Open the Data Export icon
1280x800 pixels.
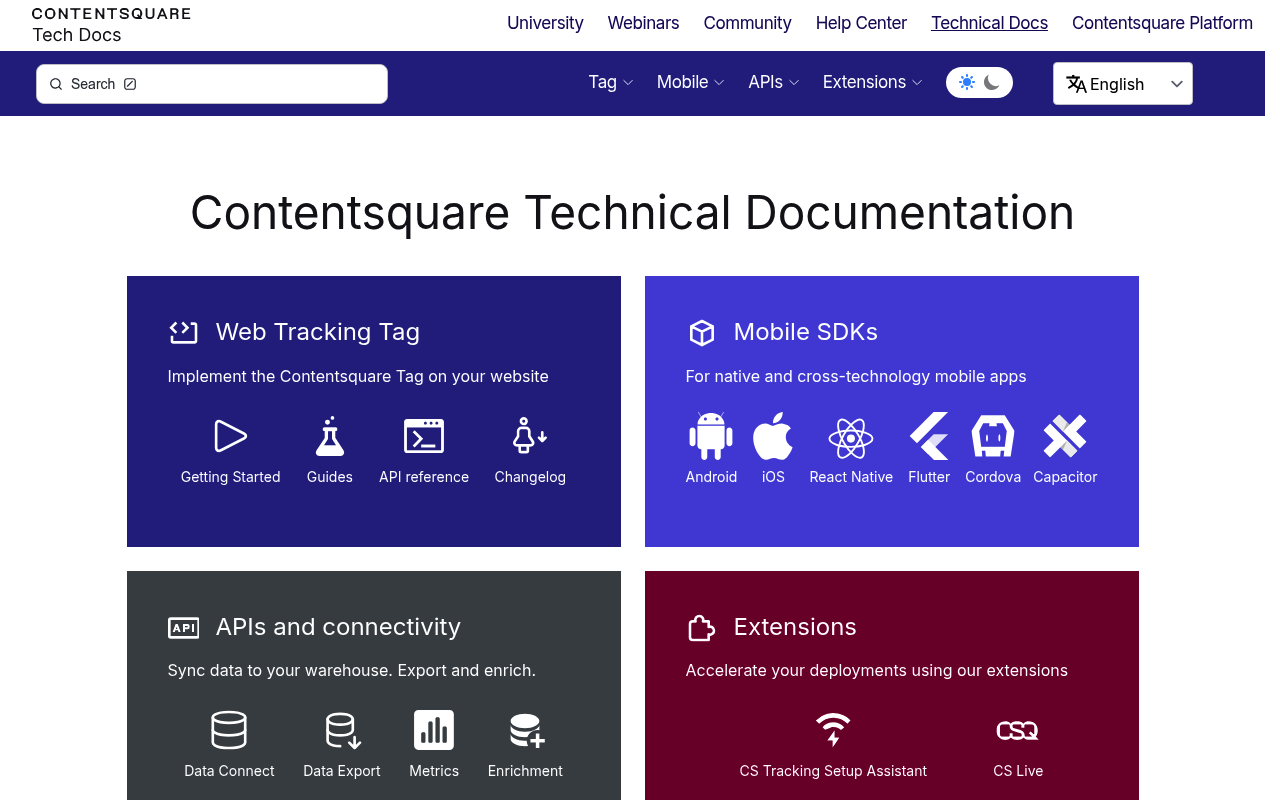pyautogui.click(x=342, y=730)
